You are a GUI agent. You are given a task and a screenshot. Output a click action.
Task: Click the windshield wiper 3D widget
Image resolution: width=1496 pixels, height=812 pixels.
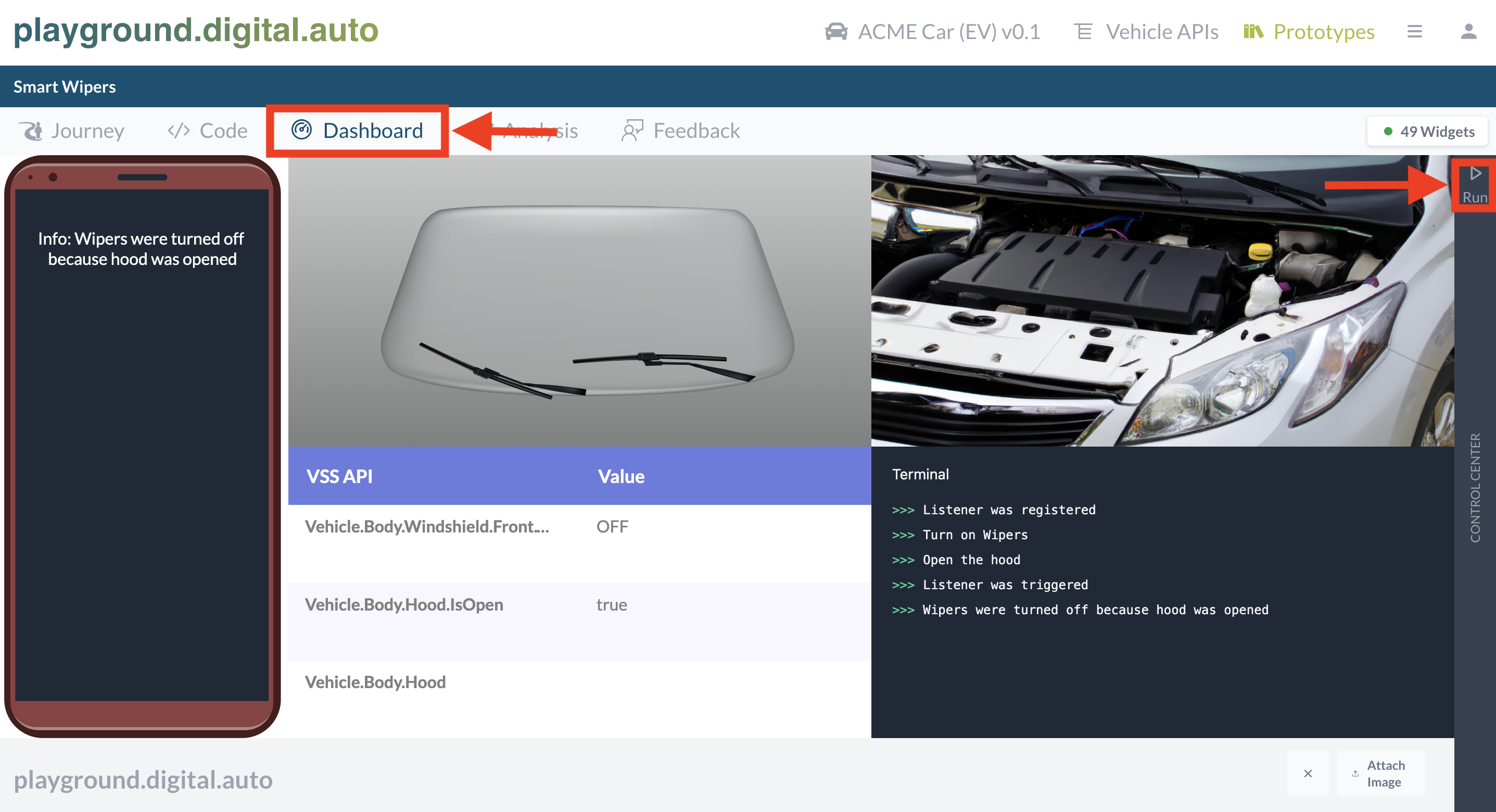click(579, 301)
